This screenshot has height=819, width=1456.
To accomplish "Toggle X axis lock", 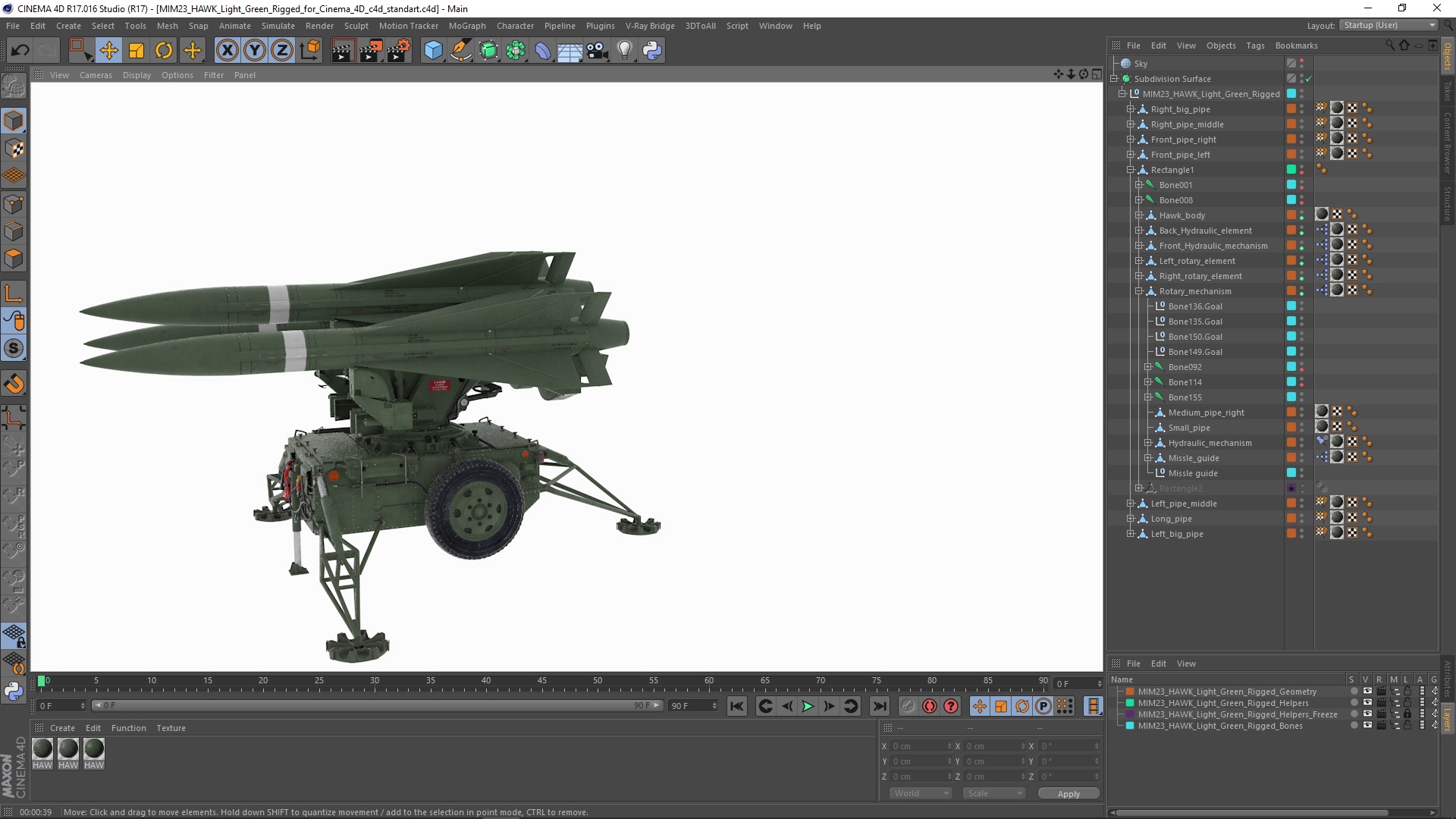I will pyautogui.click(x=227, y=51).
